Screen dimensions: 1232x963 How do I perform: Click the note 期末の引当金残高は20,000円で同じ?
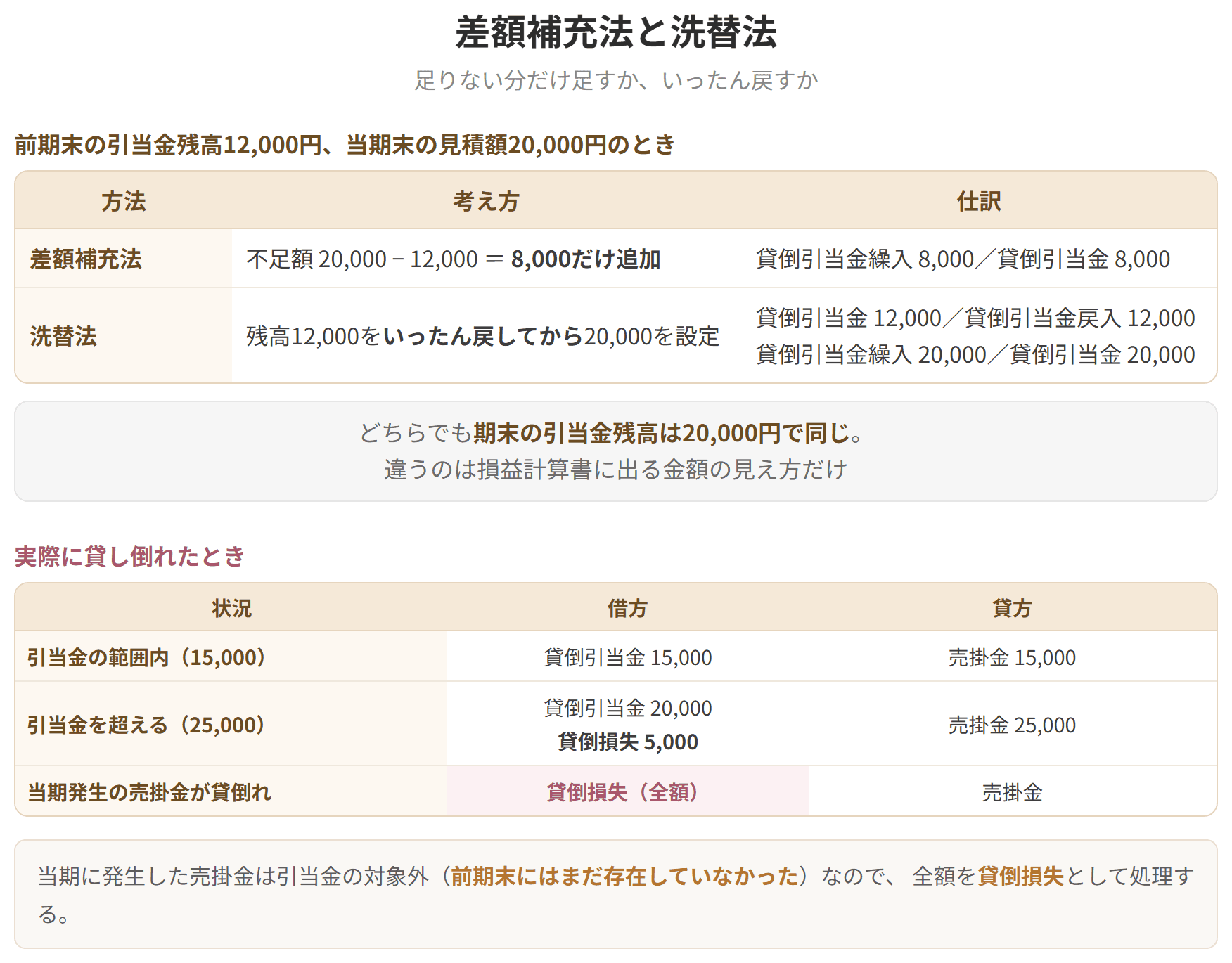(x=662, y=433)
